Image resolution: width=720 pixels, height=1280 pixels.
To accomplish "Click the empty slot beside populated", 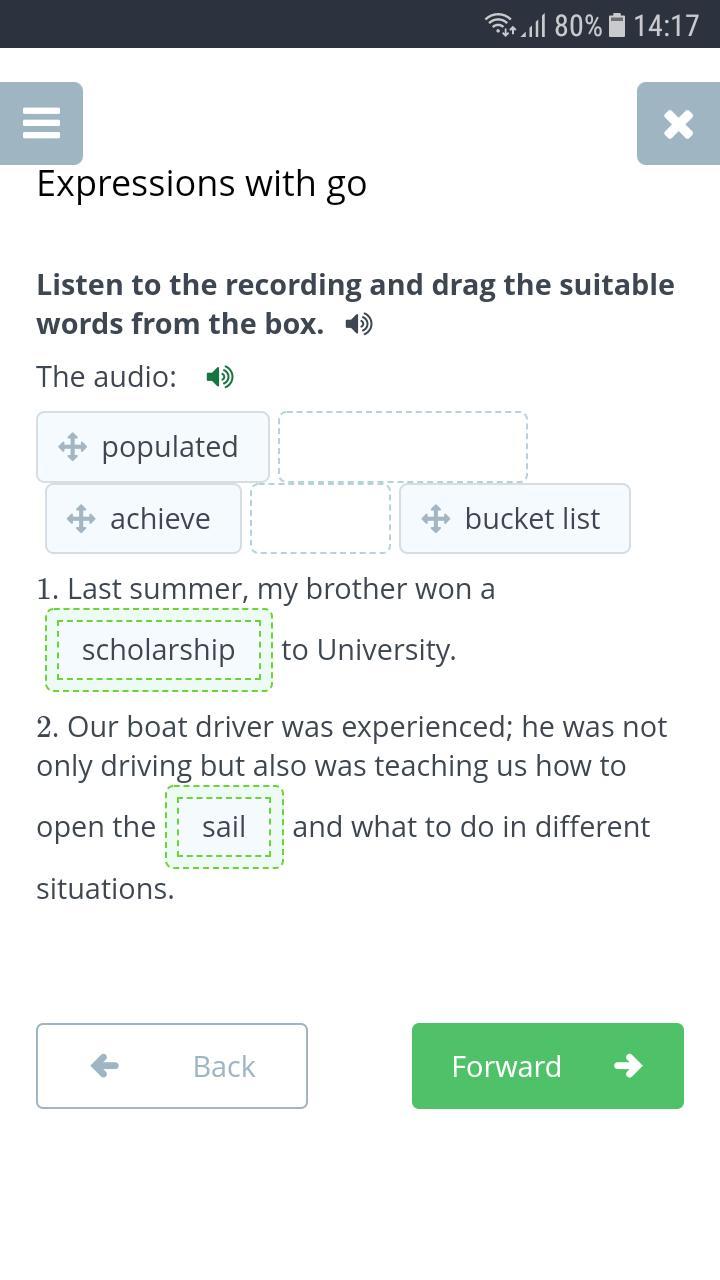I will tap(403, 447).
